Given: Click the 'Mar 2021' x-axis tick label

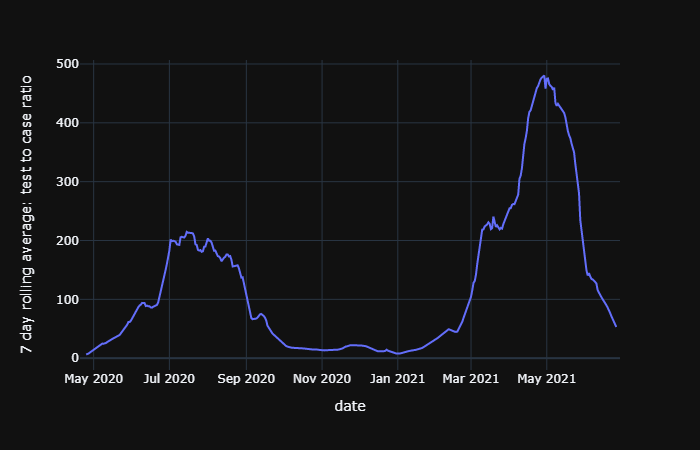Looking at the screenshot, I should pyautogui.click(x=471, y=379).
